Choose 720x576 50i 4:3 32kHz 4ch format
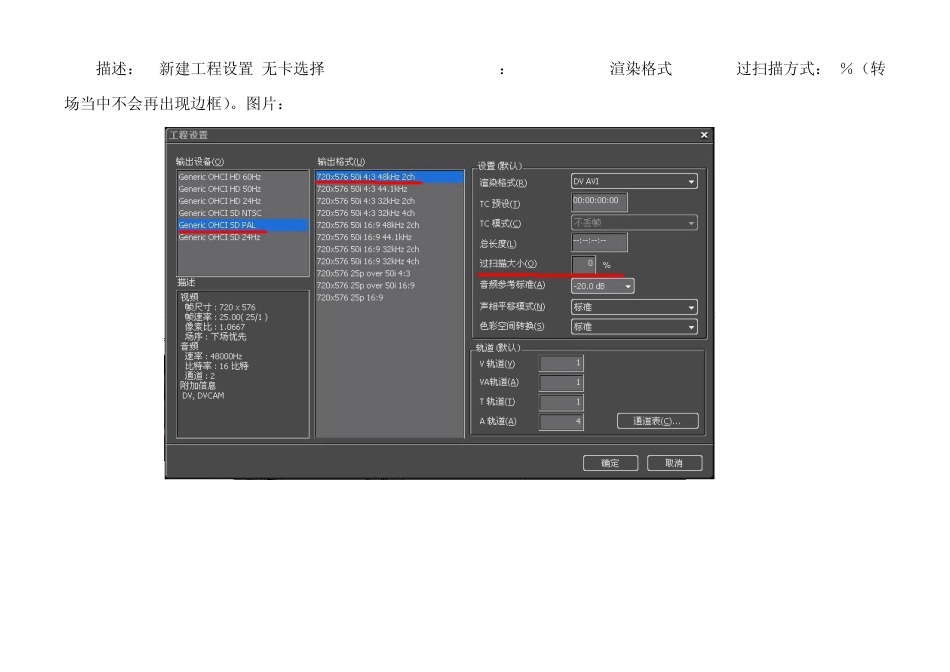The width and height of the screenshot is (950, 672). pos(390,213)
